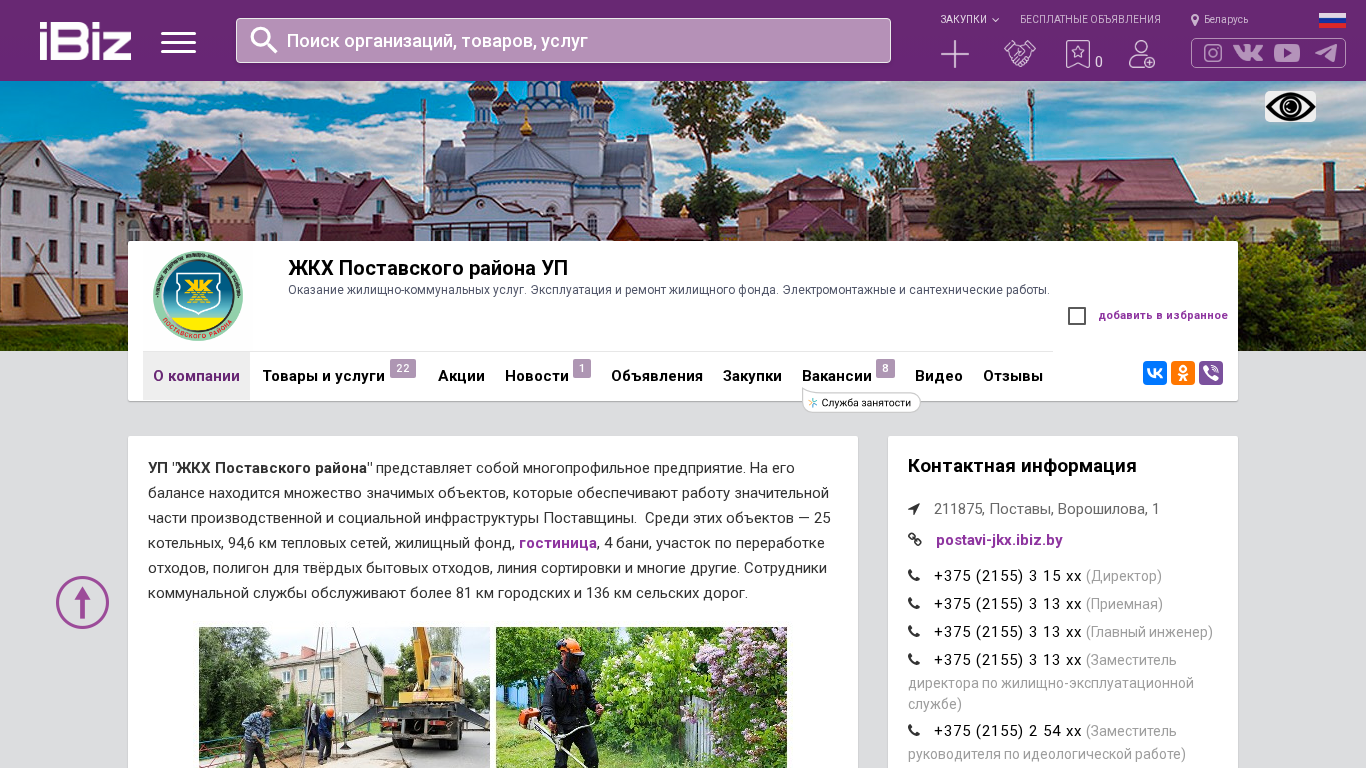Reveal the Главный инженер phone number
The width and height of the screenshot is (1366, 768).
[x=1008, y=632]
